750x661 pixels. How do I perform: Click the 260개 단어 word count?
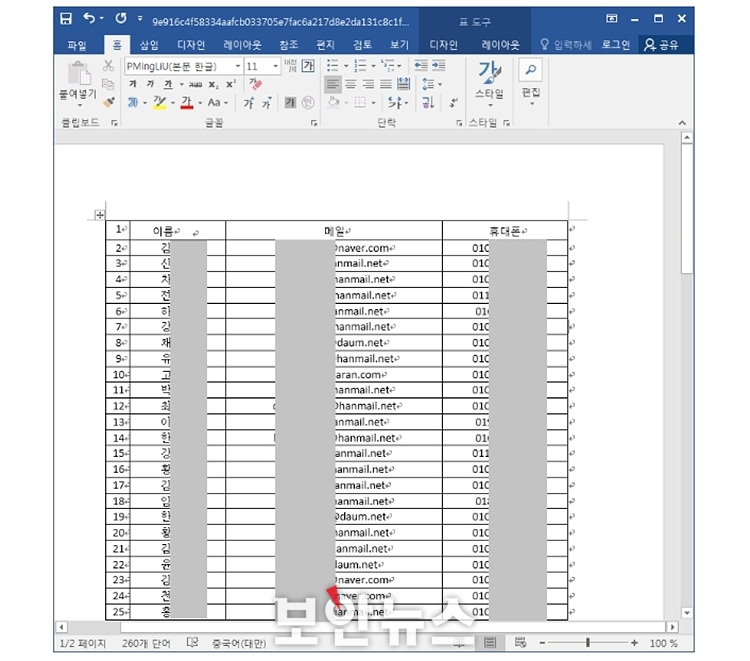[x=146, y=643]
